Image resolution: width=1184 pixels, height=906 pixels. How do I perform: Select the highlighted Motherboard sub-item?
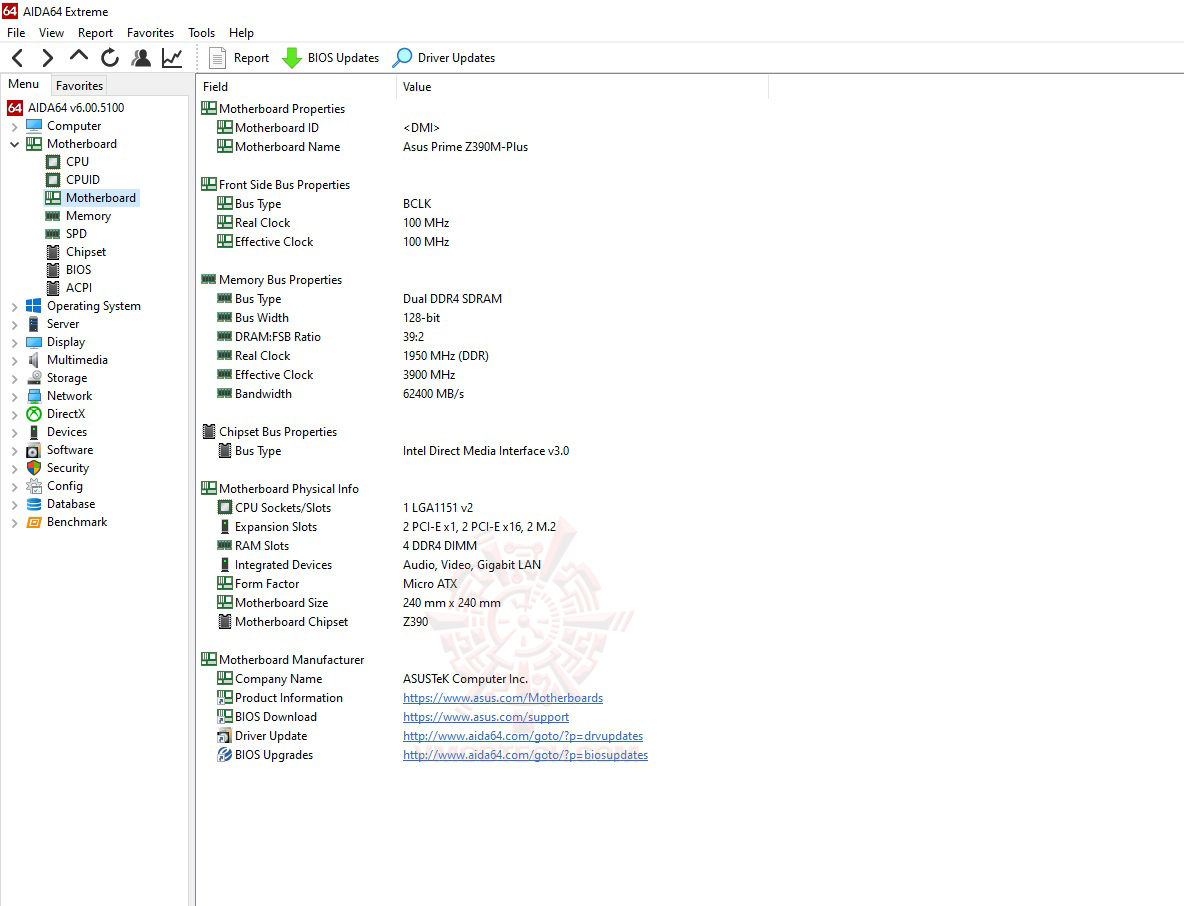point(91,198)
